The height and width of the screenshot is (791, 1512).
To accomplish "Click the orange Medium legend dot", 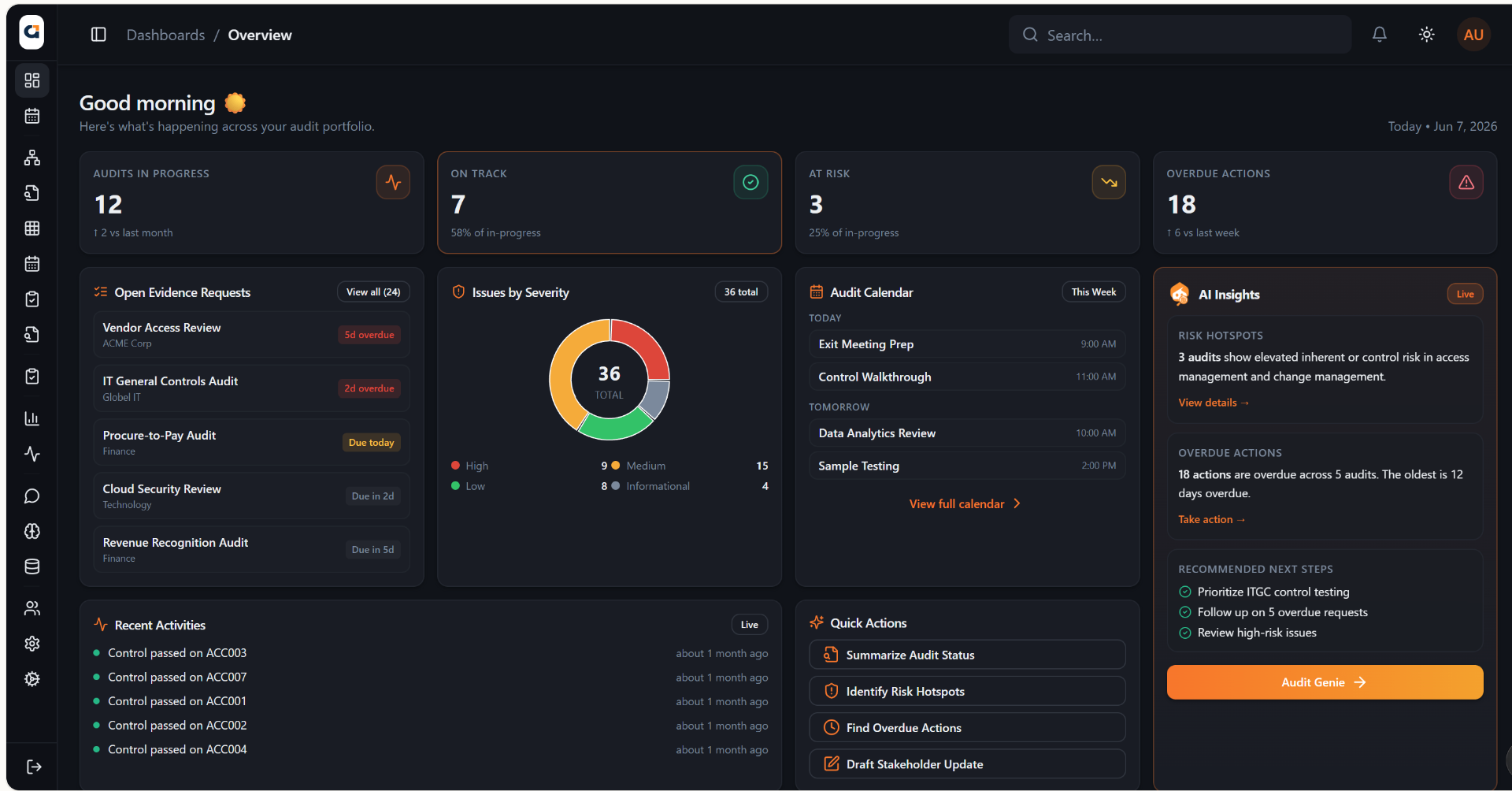I will 616,466.
